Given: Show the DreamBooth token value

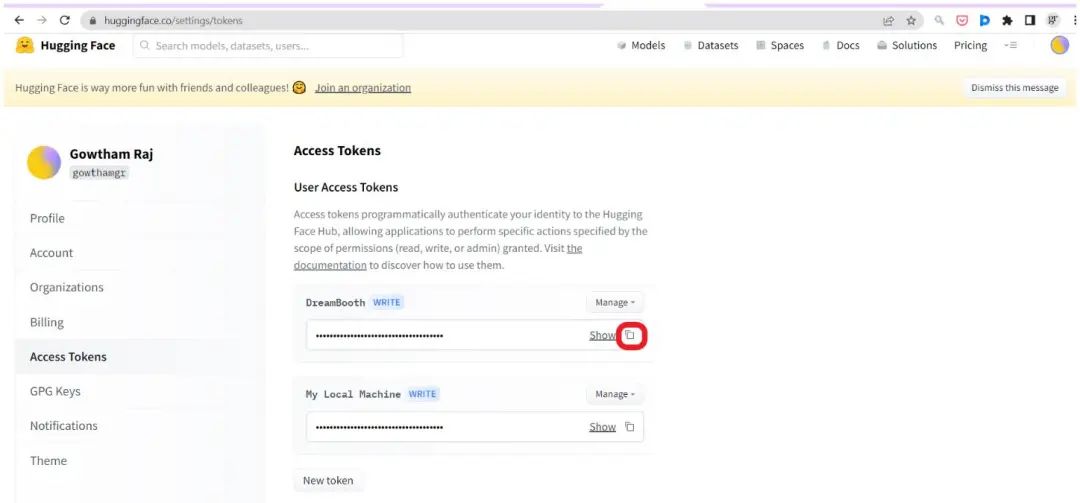Looking at the screenshot, I should (602, 336).
